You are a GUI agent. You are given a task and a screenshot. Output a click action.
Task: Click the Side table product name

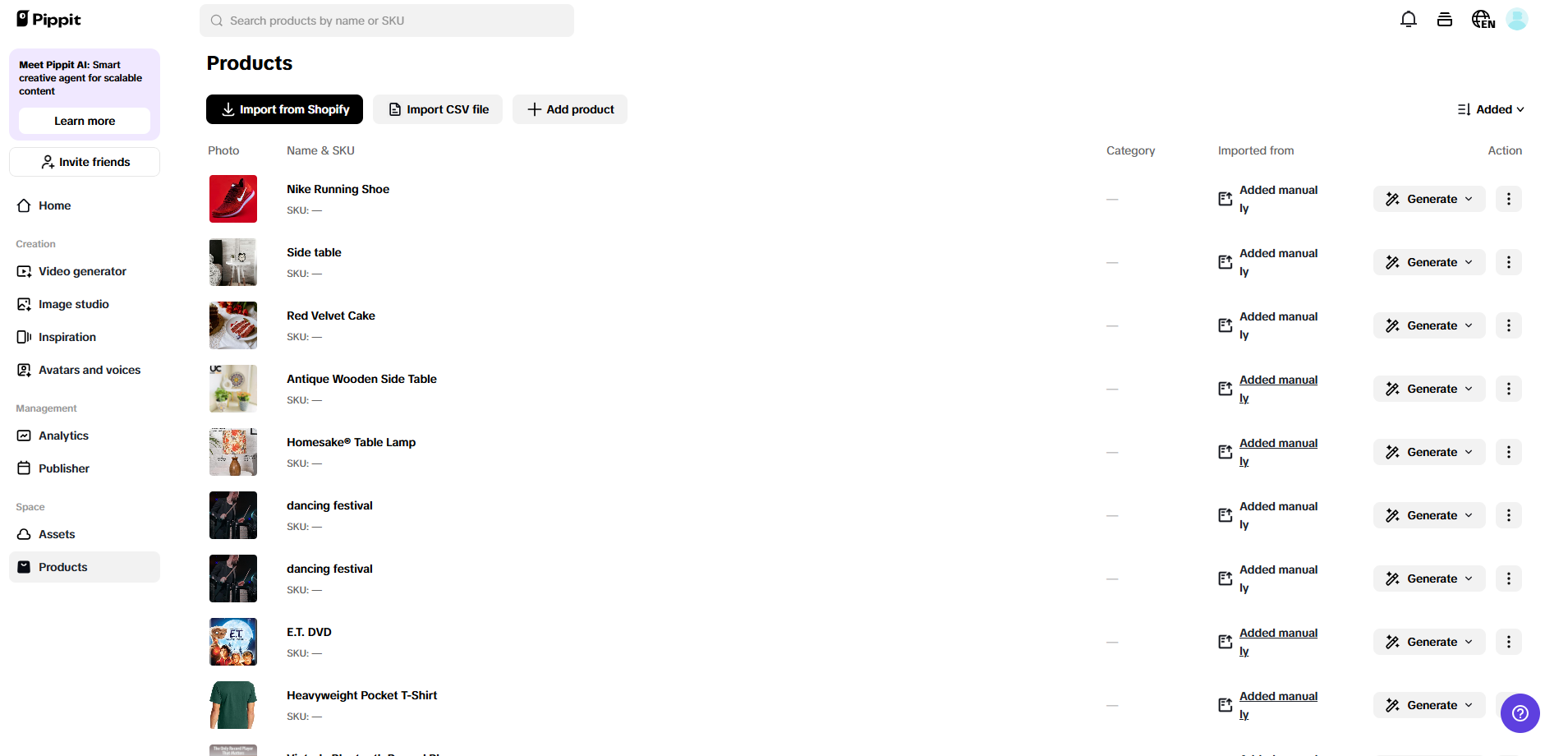coord(314,252)
